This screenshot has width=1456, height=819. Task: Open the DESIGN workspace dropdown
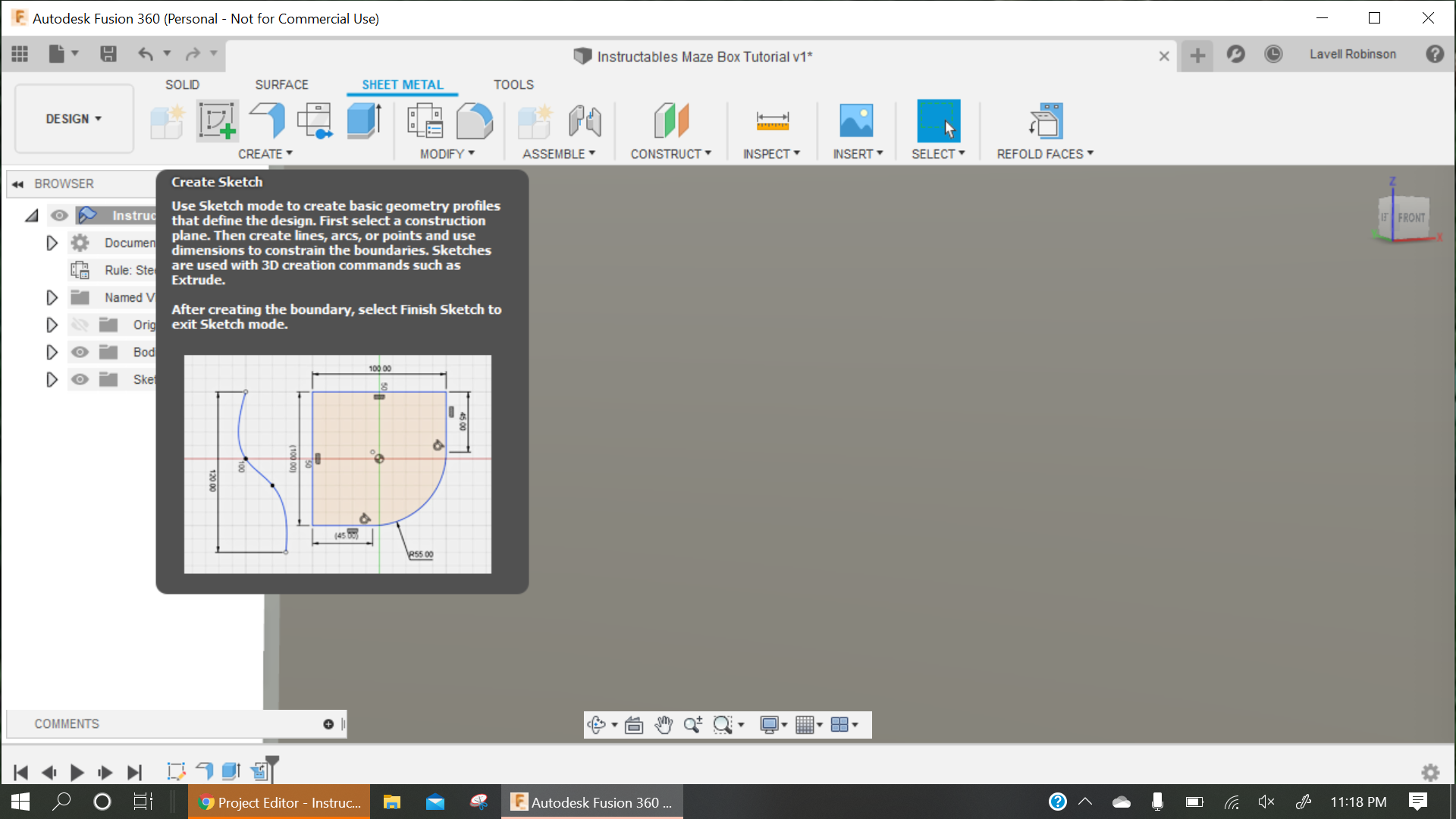pyautogui.click(x=74, y=119)
